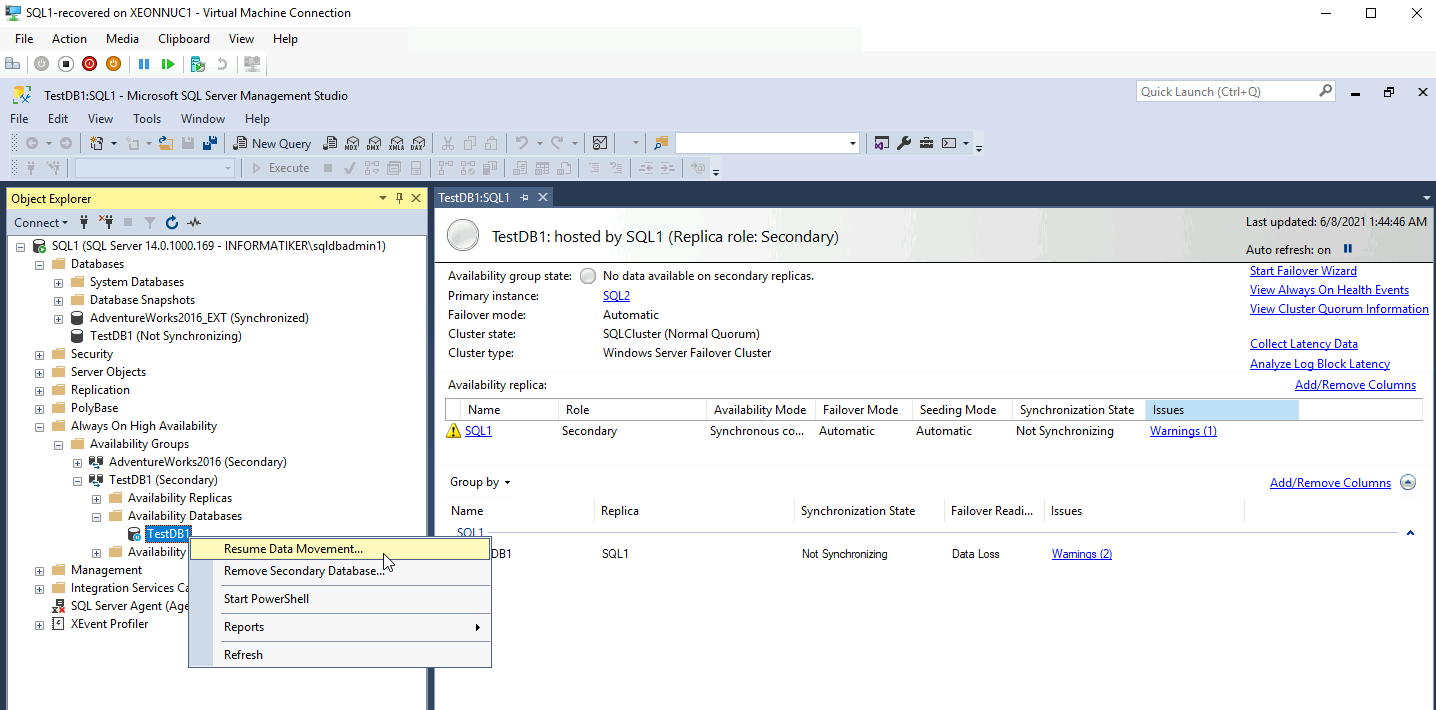Click the Save All icon

(210, 143)
